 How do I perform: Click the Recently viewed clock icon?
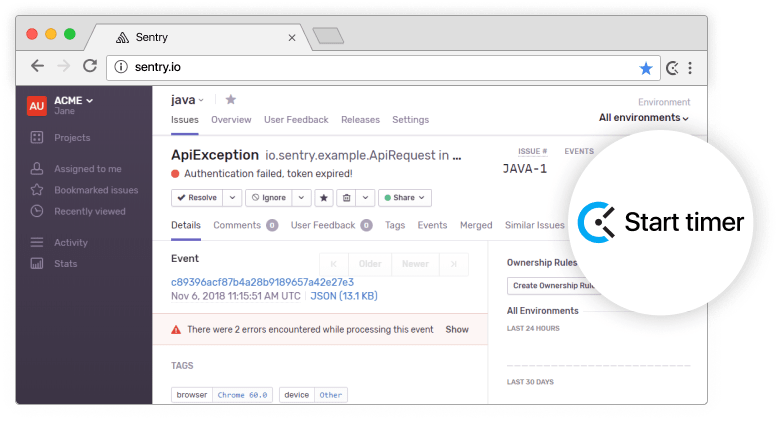point(37,211)
